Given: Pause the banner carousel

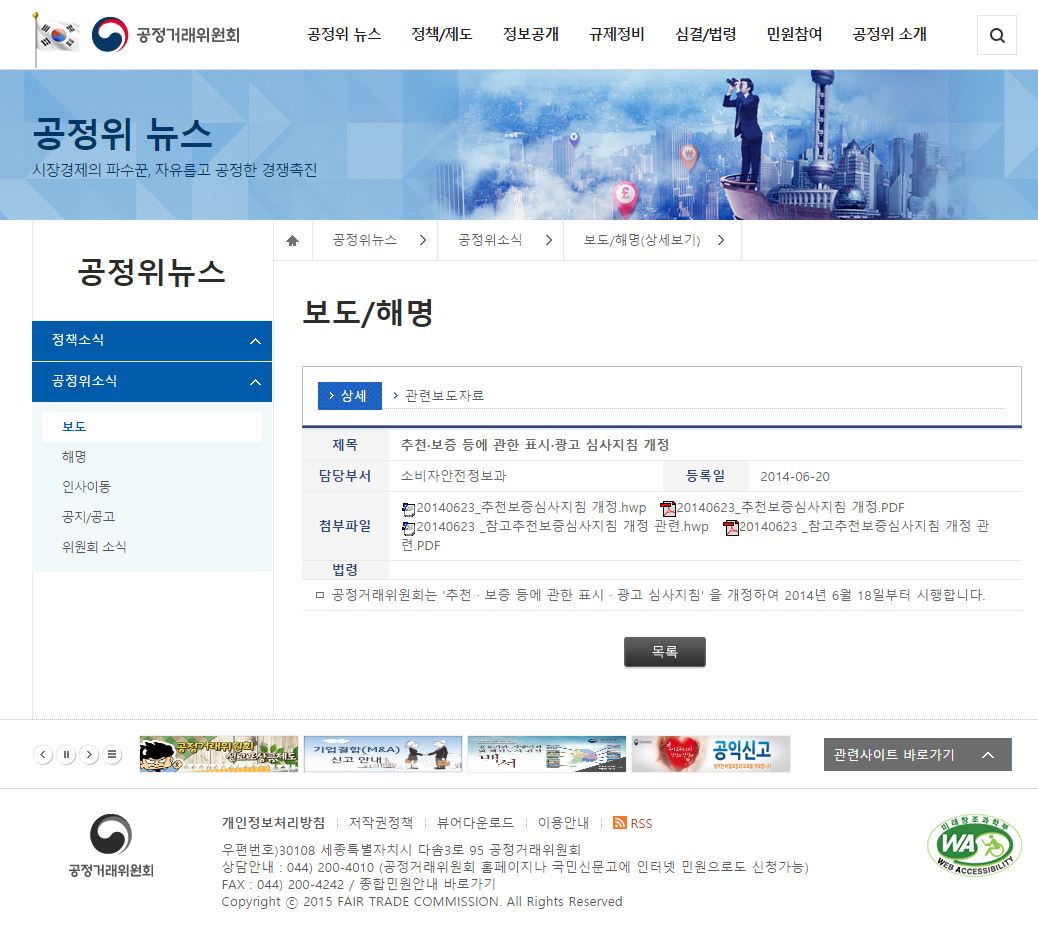Looking at the screenshot, I should coord(66,755).
